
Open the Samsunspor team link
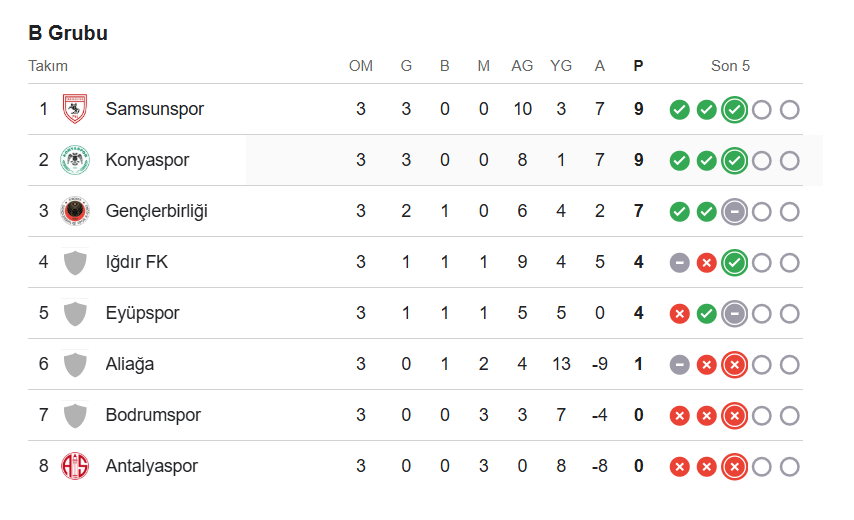pyautogui.click(x=154, y=109)
